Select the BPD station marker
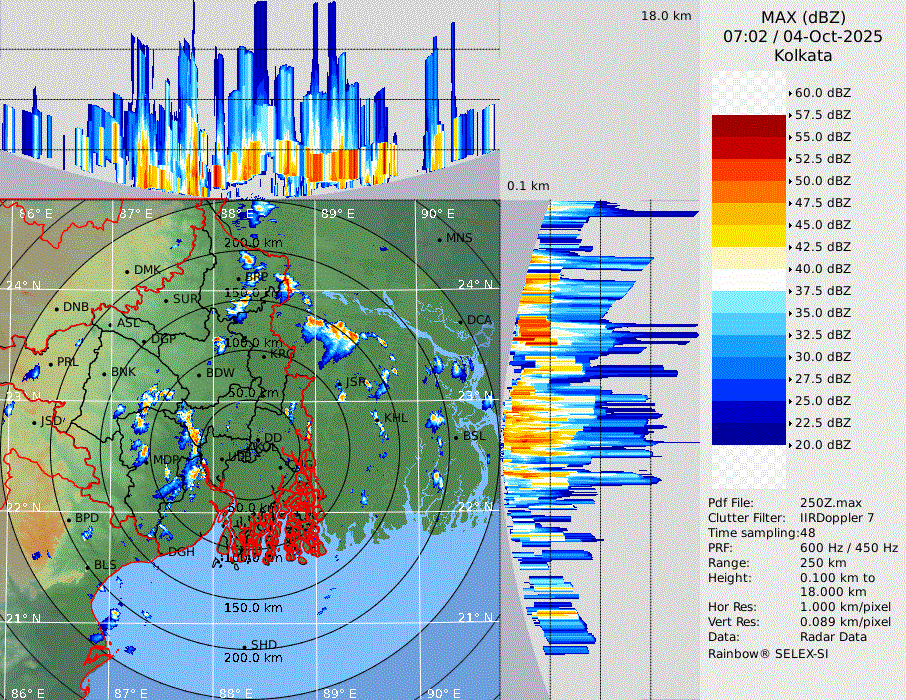Image resolution: width=906 pixels, height=700 pixels. point(70,520)
